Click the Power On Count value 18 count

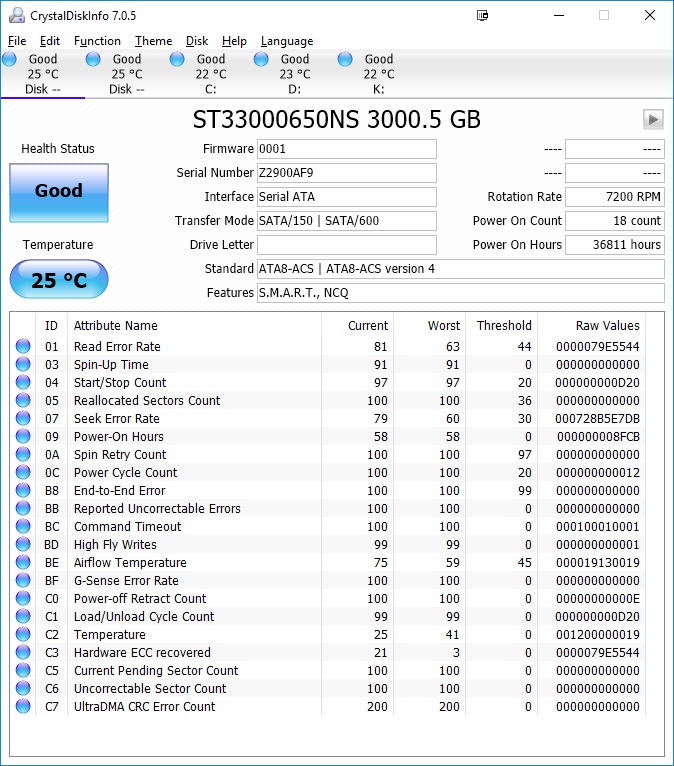[615, 221]
